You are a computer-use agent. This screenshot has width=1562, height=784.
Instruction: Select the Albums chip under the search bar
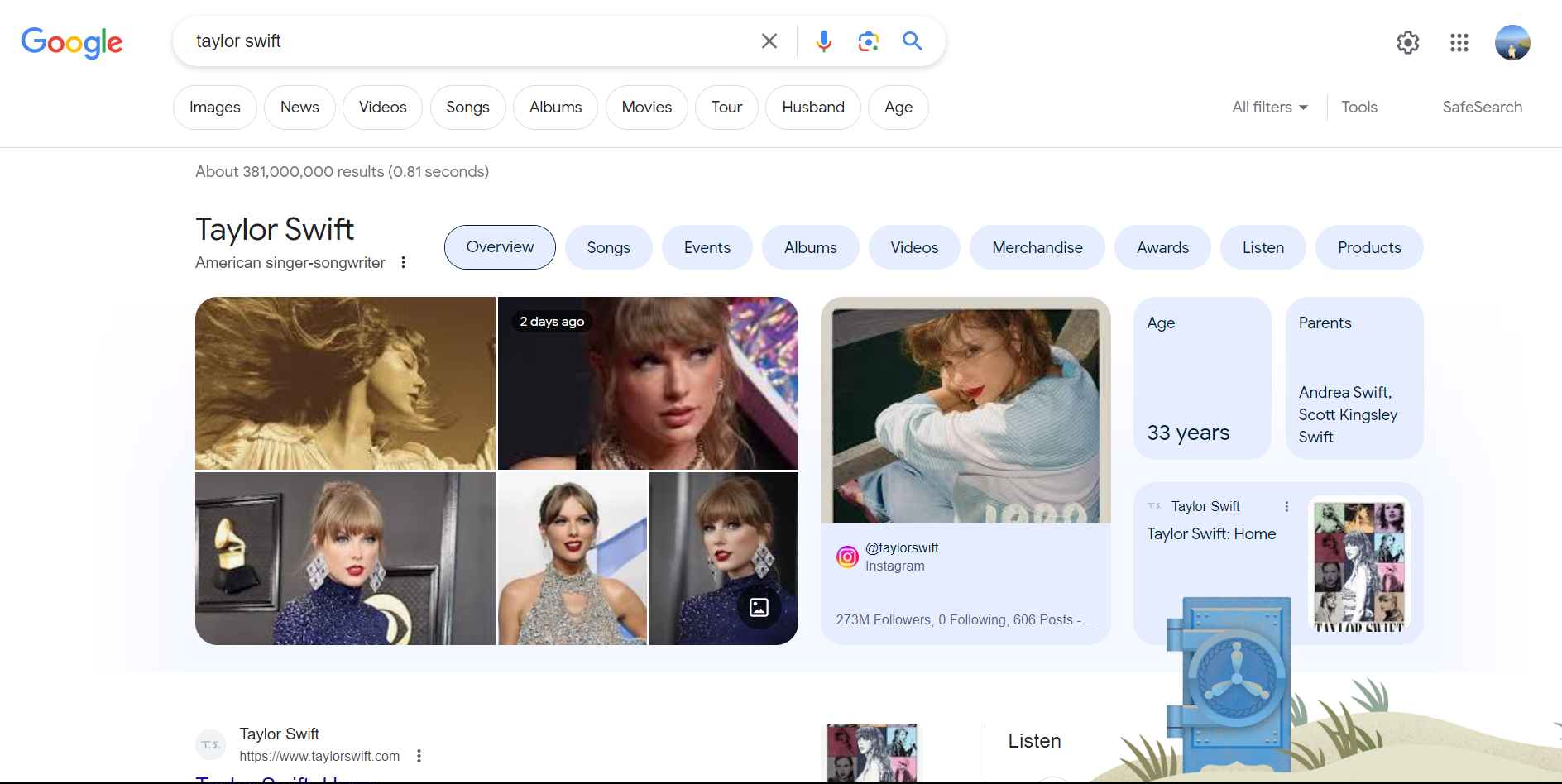click(x=555, y=108)
